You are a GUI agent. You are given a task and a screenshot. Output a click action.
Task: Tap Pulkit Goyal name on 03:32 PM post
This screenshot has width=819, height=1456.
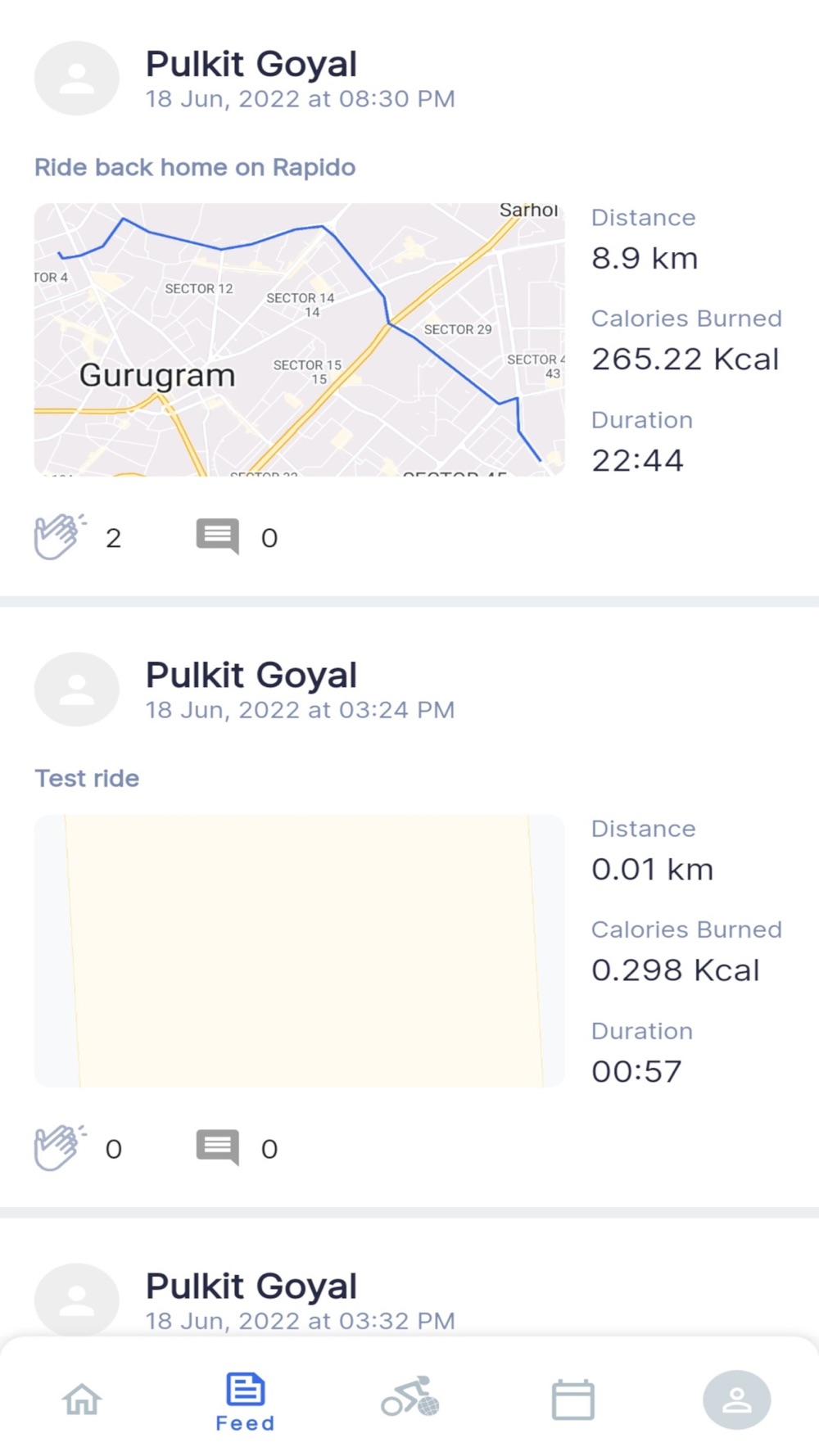coord(251,1286)
